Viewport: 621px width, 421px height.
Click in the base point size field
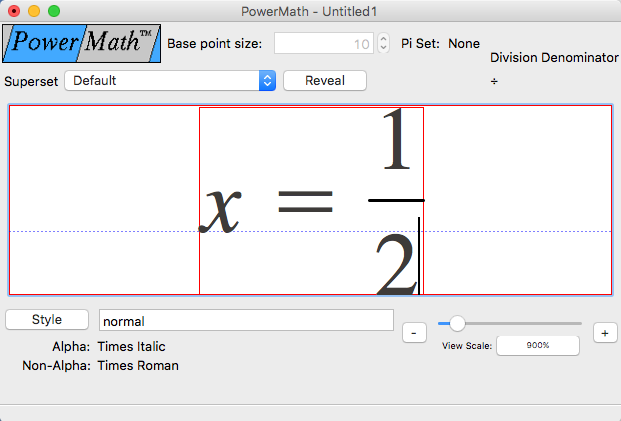point(324,43)
